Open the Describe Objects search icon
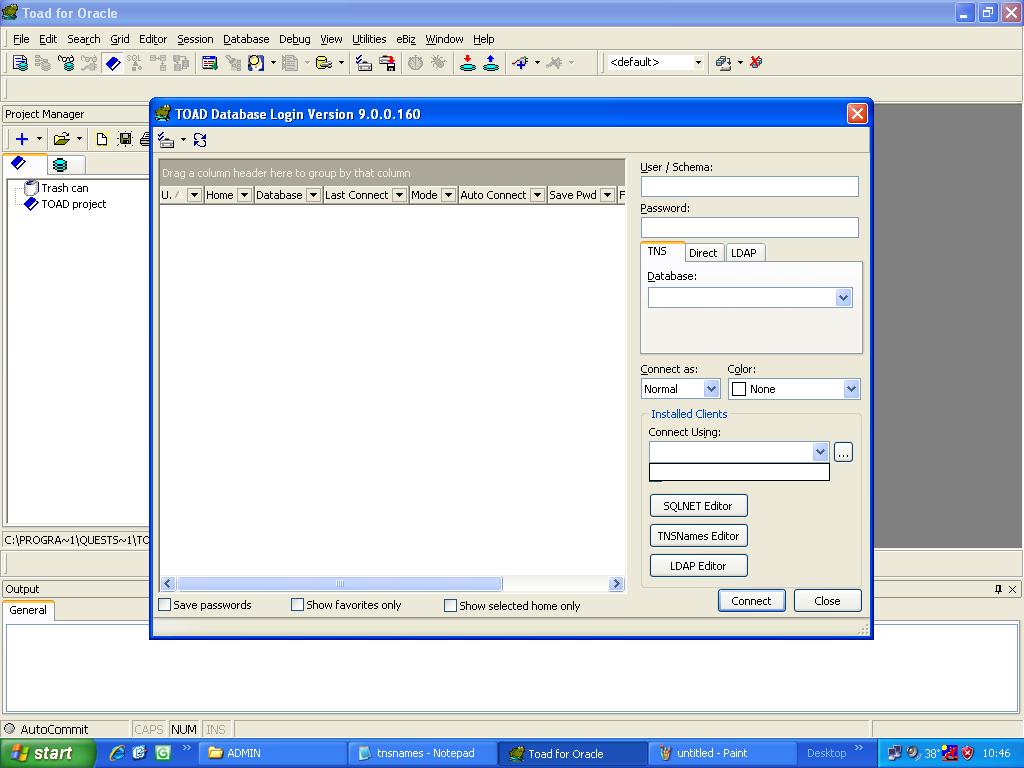This screenshot has height=768, width=1024. pyautogui.click(x=256, y=63)
